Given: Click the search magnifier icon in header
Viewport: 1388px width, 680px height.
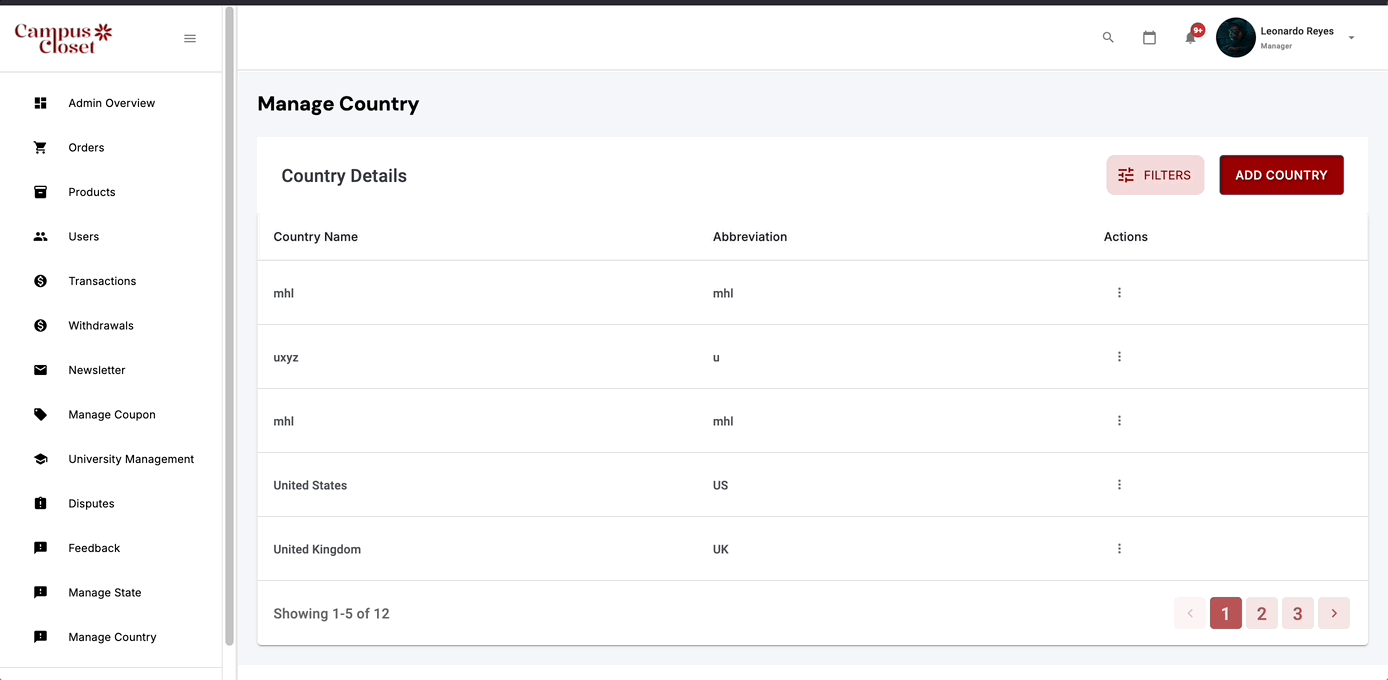Looking at the screenshot, I should pyautogui.click(x=1108, y=38).
